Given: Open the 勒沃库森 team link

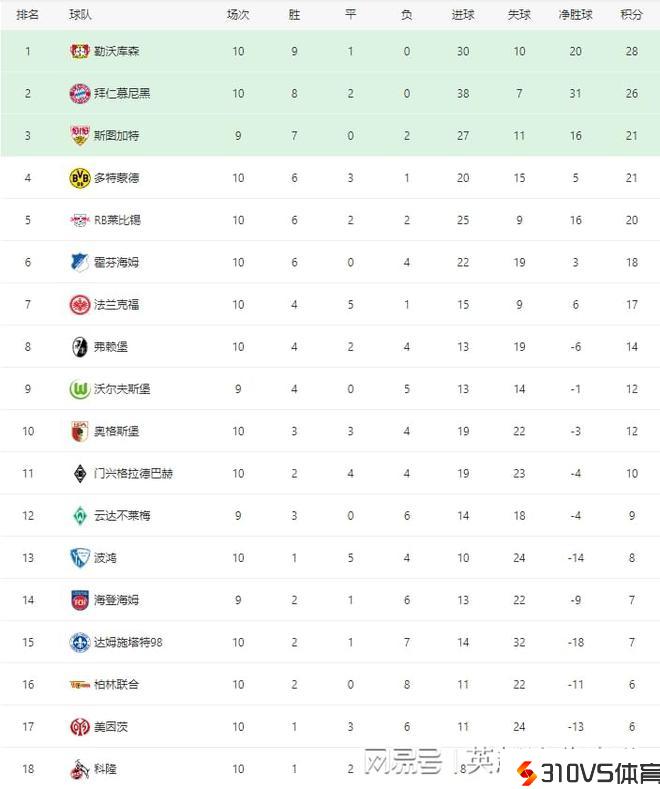Looking at the screenshot, I should (117, 51).
